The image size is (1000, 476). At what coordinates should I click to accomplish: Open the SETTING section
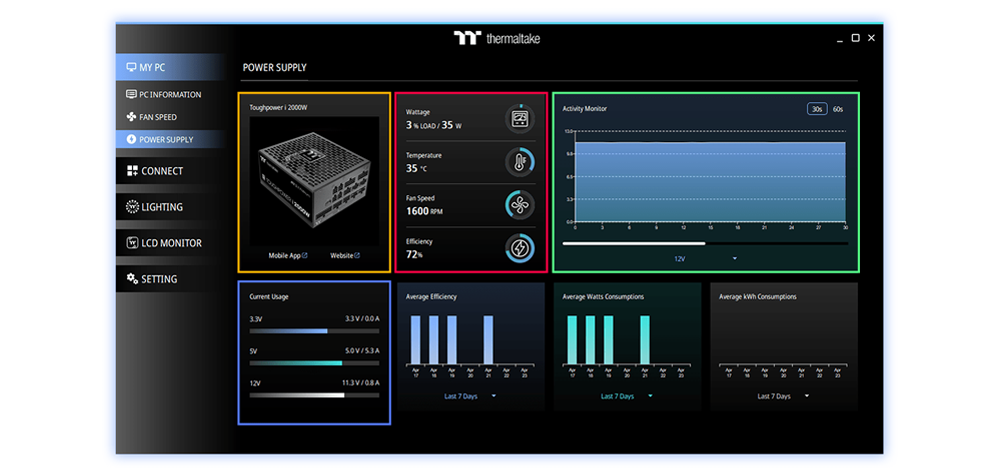coord(170,279)
